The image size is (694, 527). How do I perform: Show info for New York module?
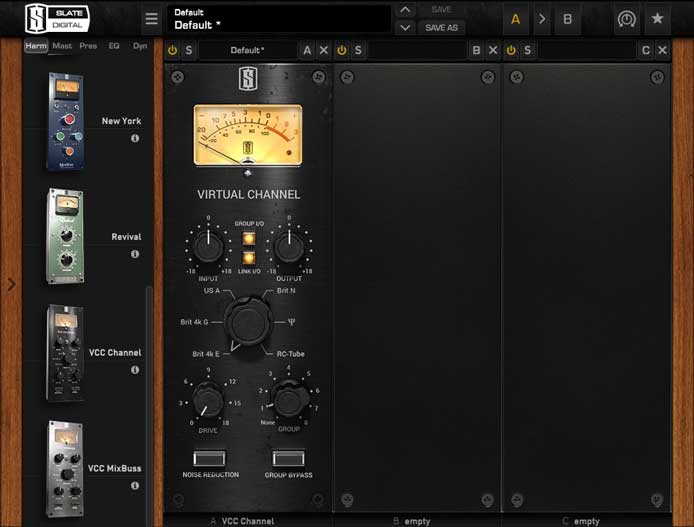(x=135, y=138)
